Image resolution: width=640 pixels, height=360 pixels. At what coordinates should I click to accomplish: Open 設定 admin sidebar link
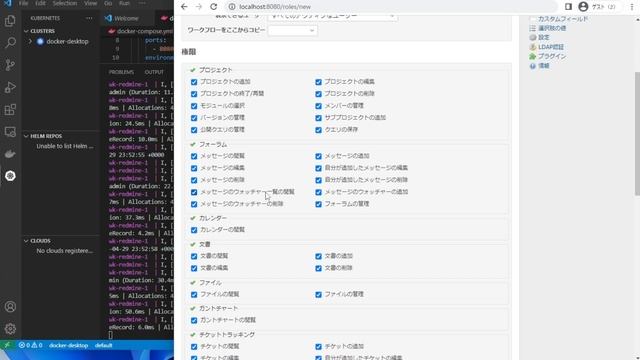coord(544,37)
